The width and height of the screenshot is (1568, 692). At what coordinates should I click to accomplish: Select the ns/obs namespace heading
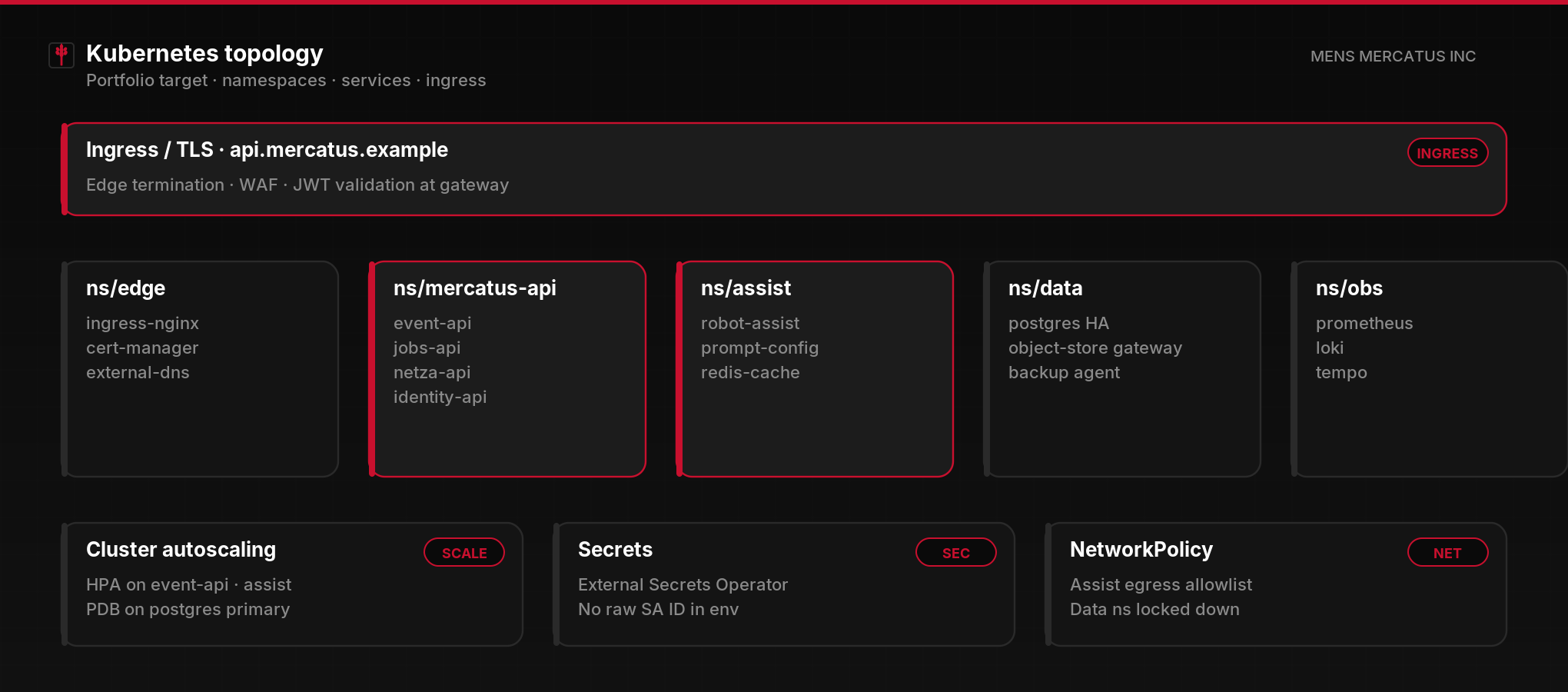pyautogui.click(x=1349, y=288)
